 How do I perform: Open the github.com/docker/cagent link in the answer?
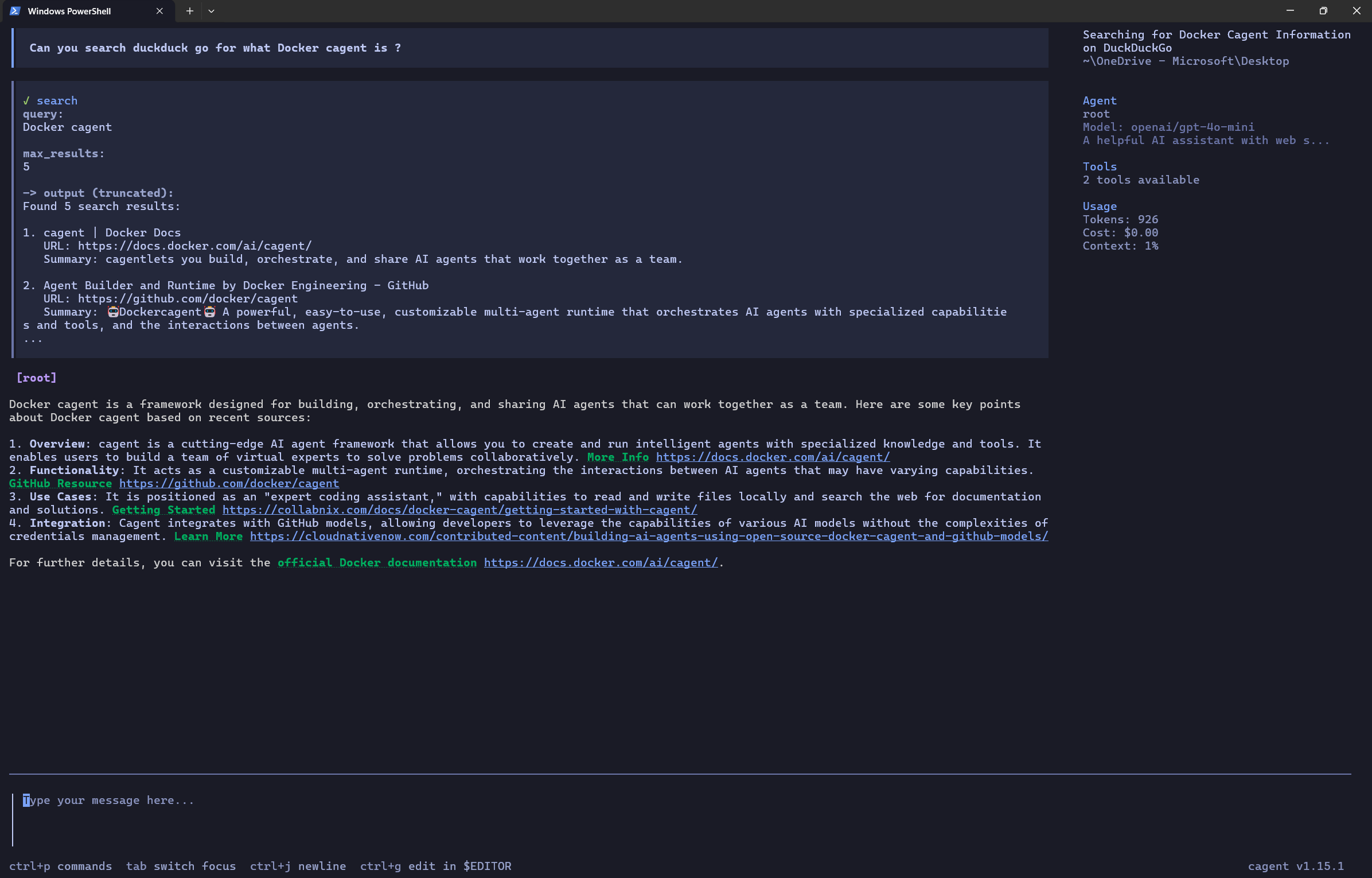pyautogui.click(x=229, y=484)
